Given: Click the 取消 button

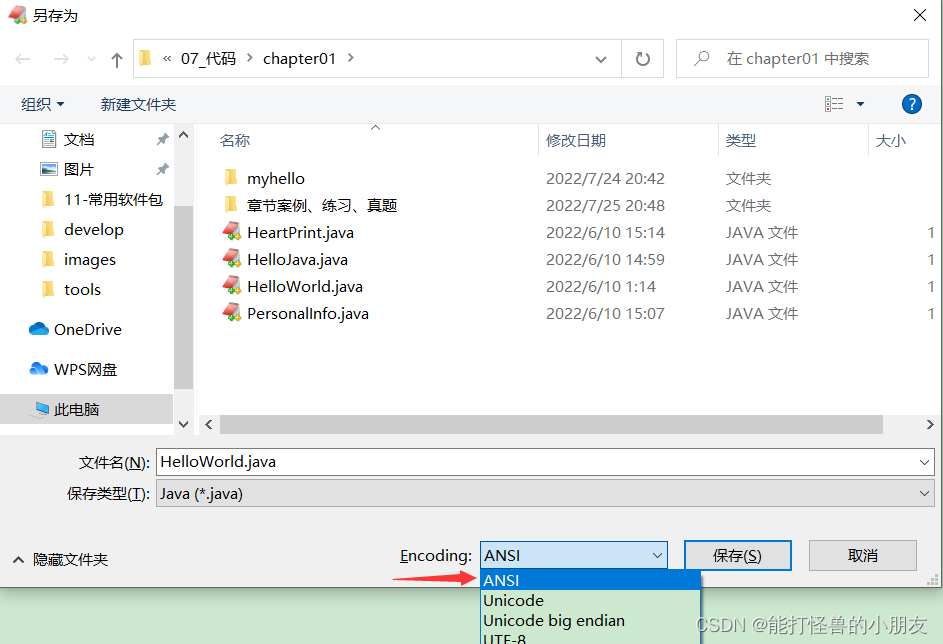Looking at the screenshot, I should click(x=862, y=556).
